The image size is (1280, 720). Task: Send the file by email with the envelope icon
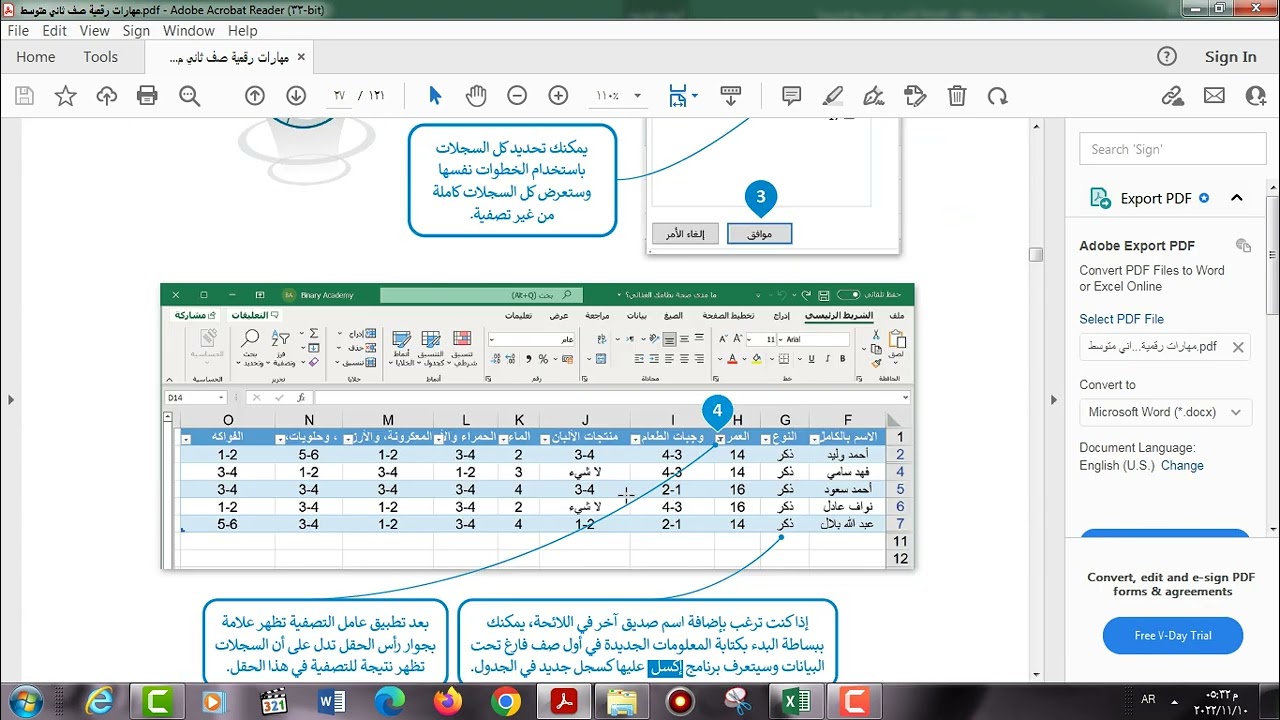pyautogui.click(x=1214, y=96)
